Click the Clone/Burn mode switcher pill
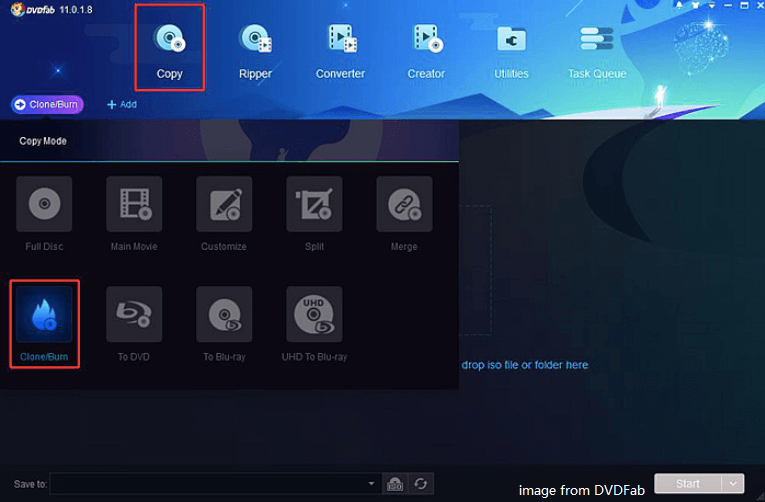 click(x=47, y=104)
